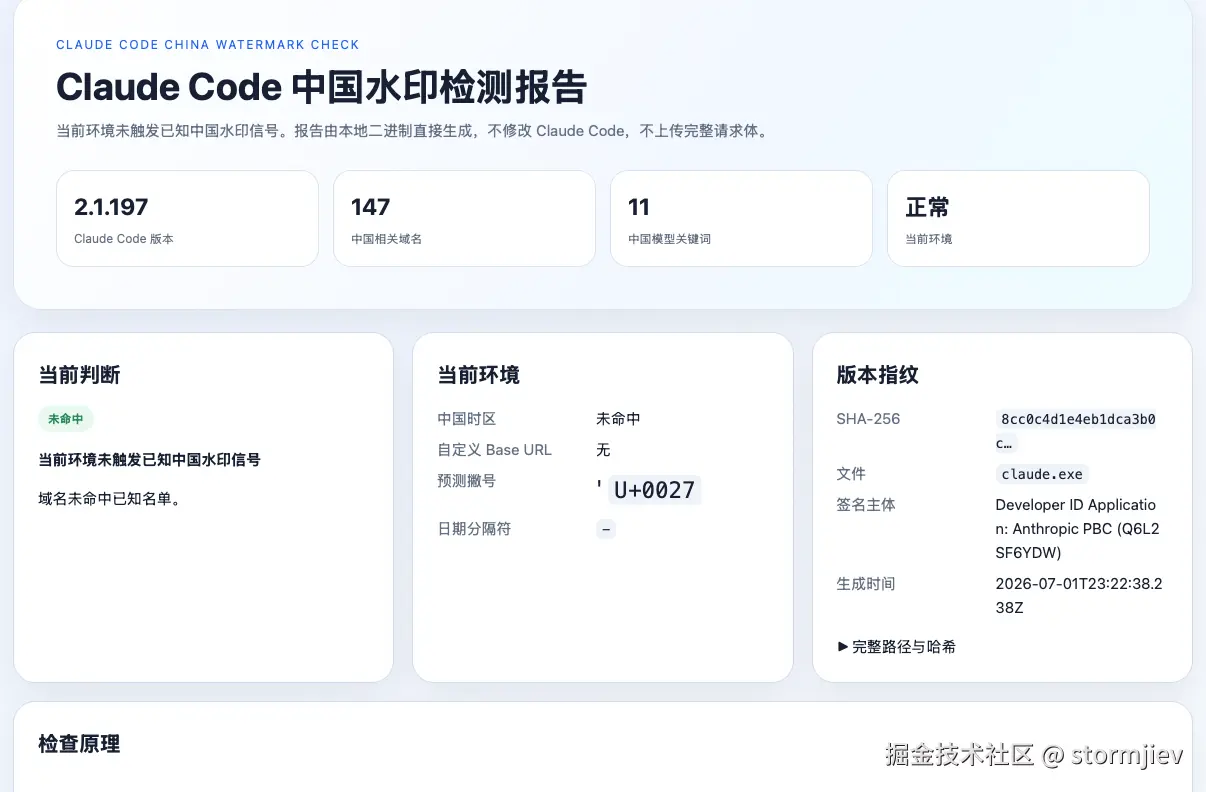
Task: Click the SHA-256 label
Action: click(868, 419)
